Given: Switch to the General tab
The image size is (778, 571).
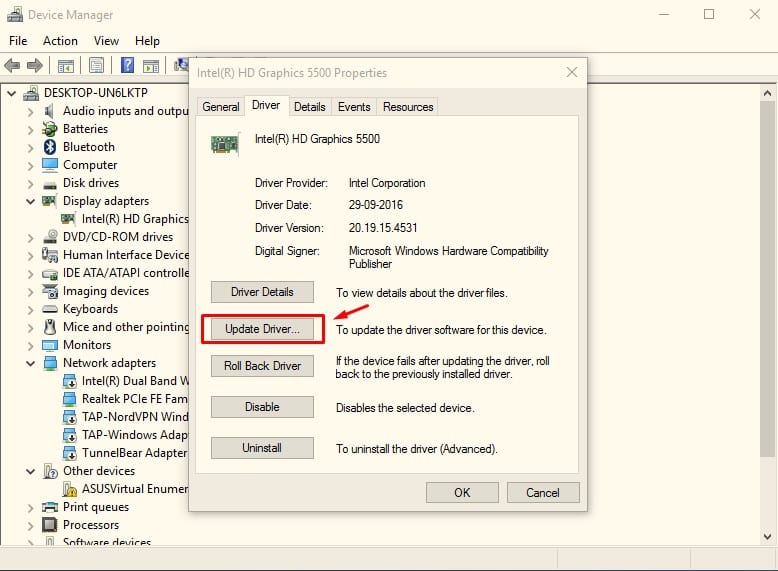Looking at the screenshot, I should coord(221,107).
